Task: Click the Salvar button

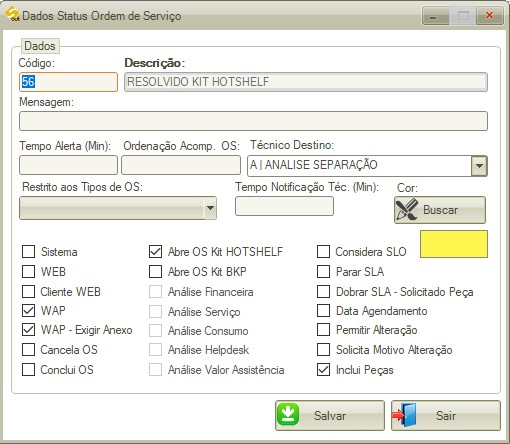Action: (330, 415)
